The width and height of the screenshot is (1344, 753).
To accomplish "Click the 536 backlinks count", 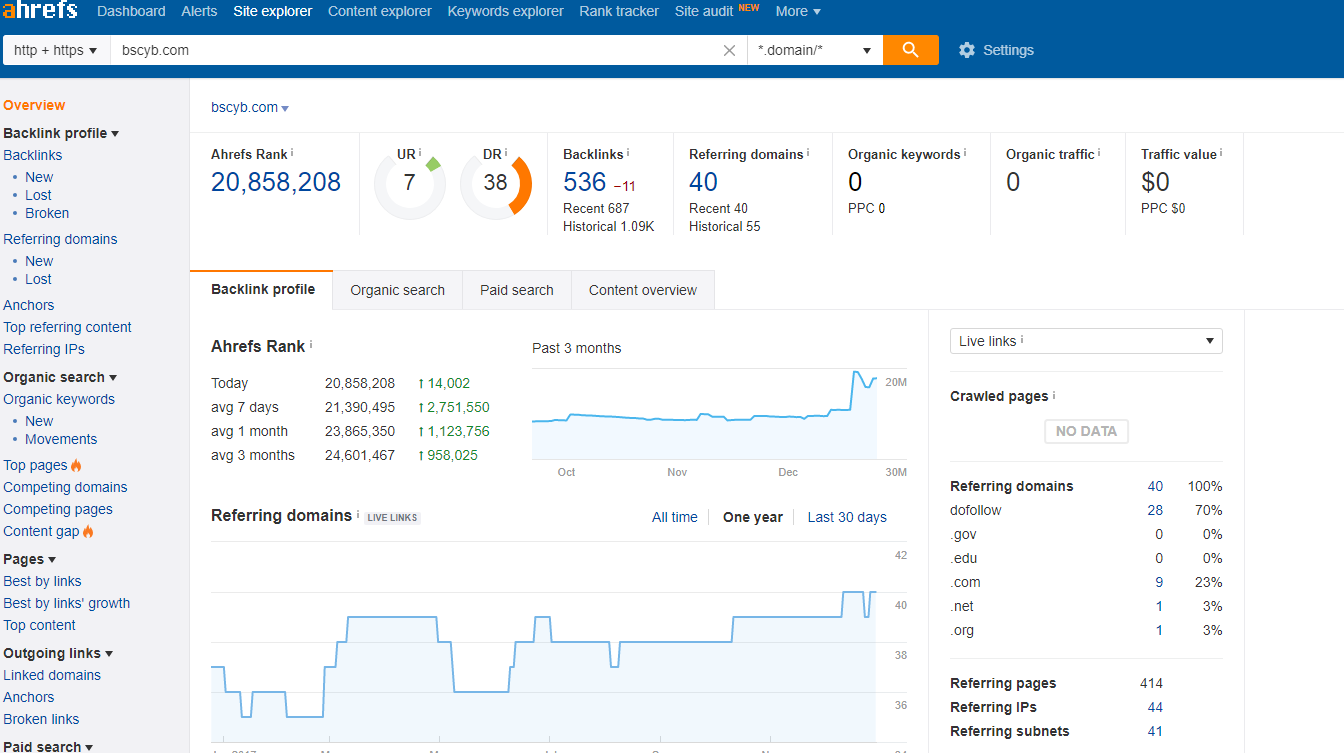I will click(x=585, y=182).
